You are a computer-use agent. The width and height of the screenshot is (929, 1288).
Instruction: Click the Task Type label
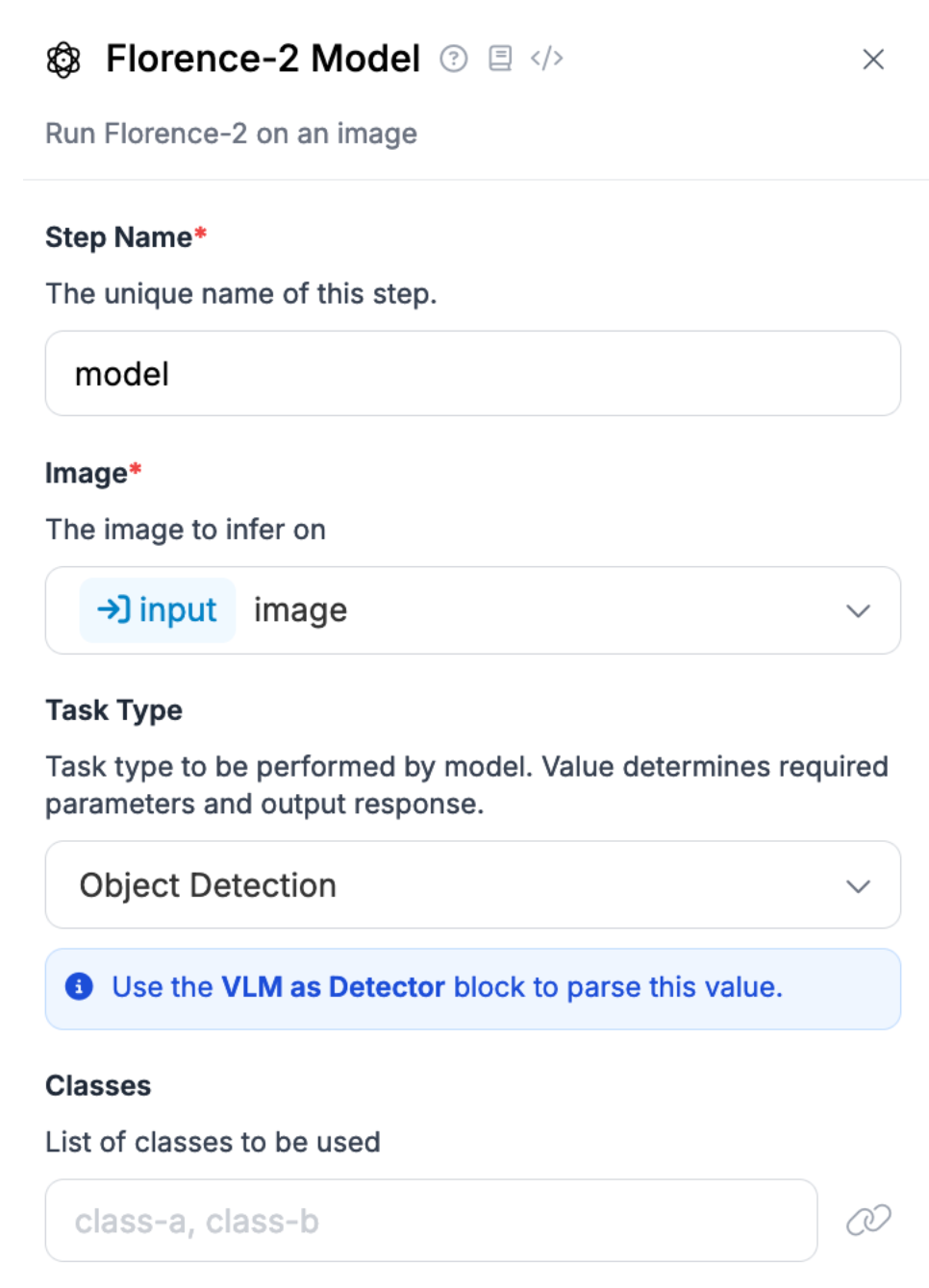tap(113, 710)
